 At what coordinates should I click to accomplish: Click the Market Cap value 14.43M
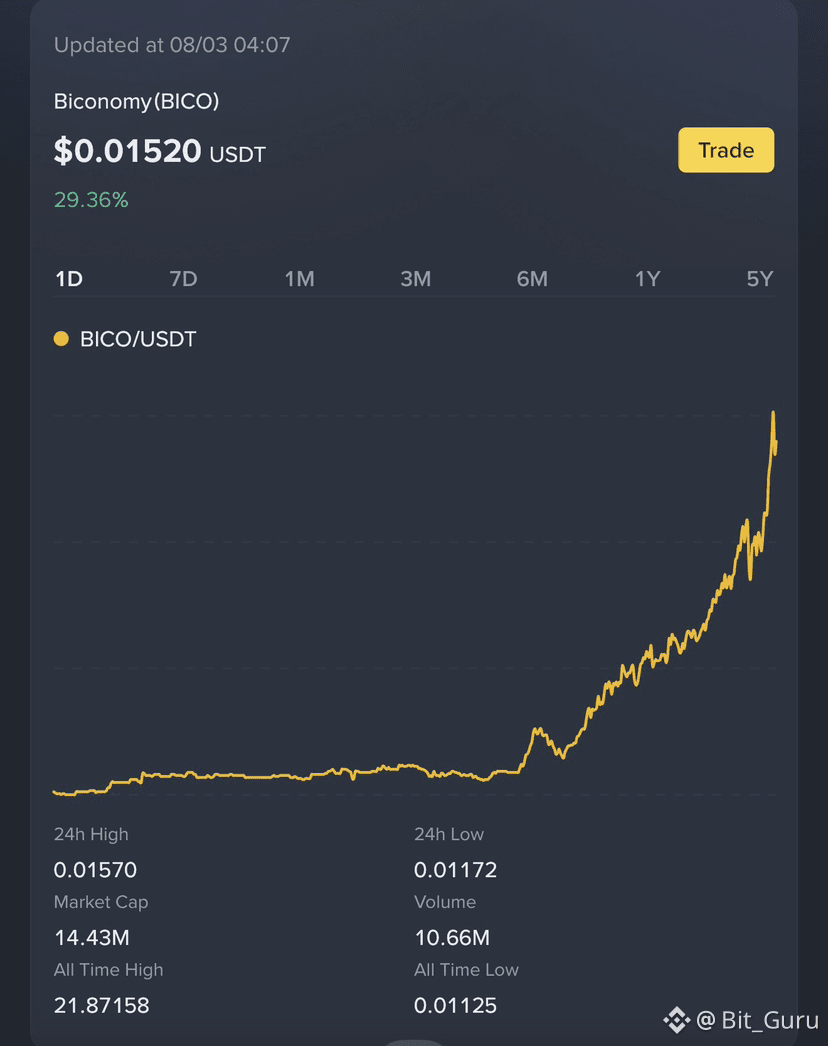click(x=92, y=937)
